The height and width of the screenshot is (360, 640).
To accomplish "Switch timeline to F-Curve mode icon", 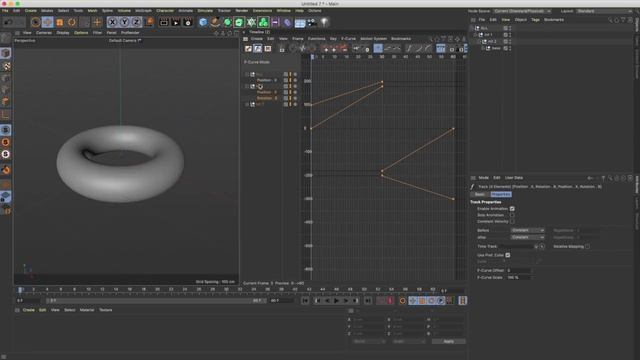I will pyautogui.click(x=258, y=49).
